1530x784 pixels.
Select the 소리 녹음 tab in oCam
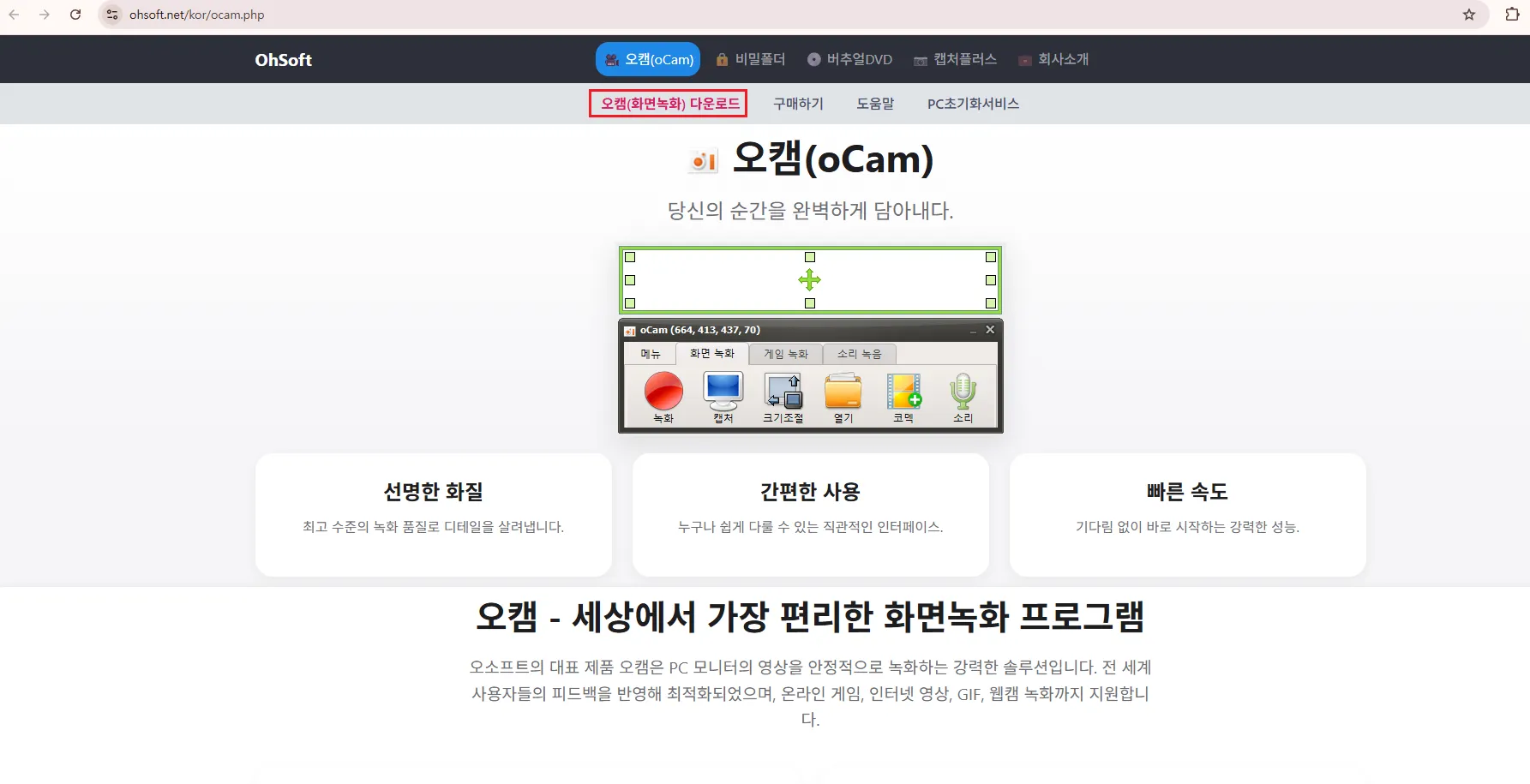tap(860, 354)
